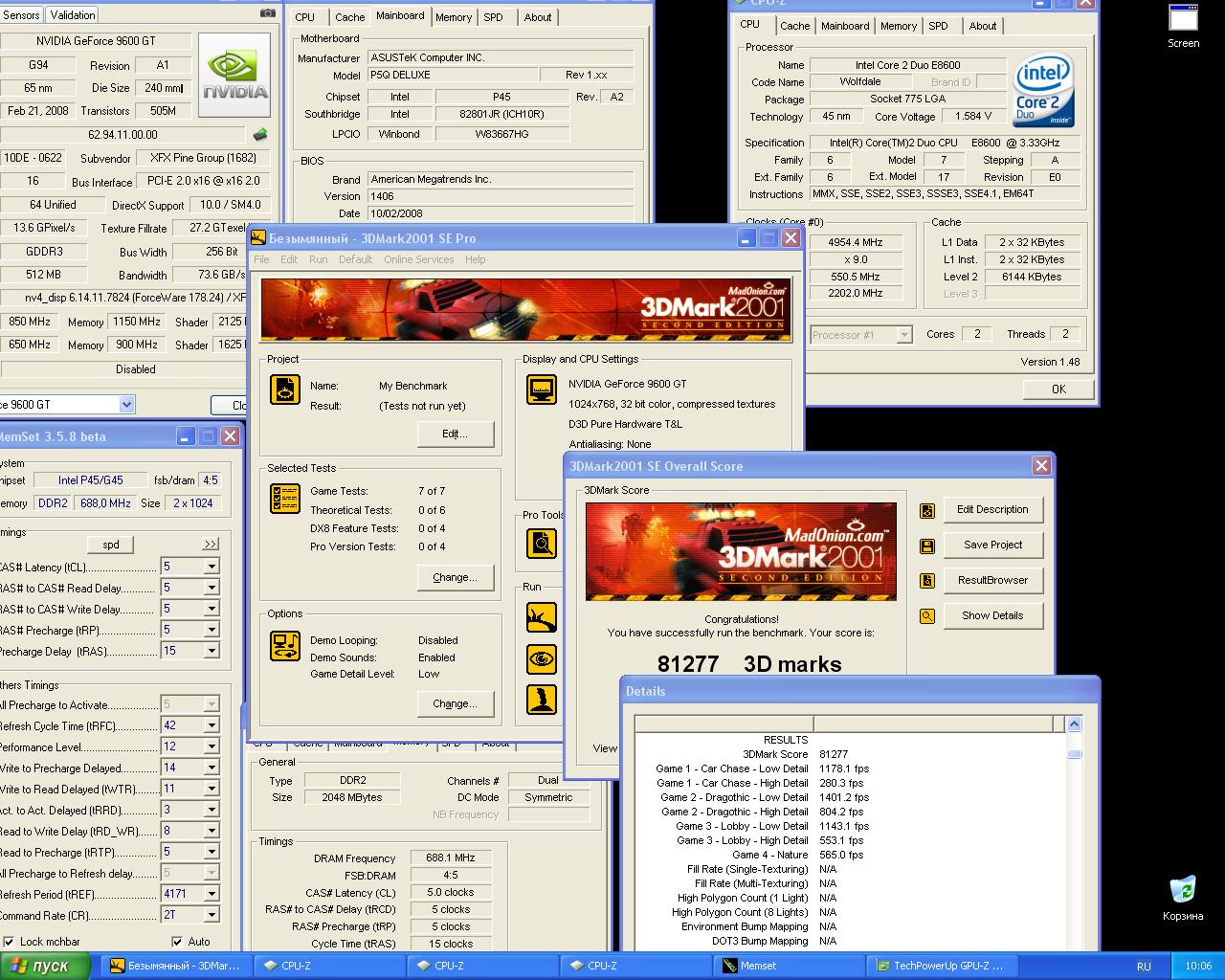1225x980 pixels.
Task: Click the Display and CPU Settings monitor icon
Action: point(542,390)
